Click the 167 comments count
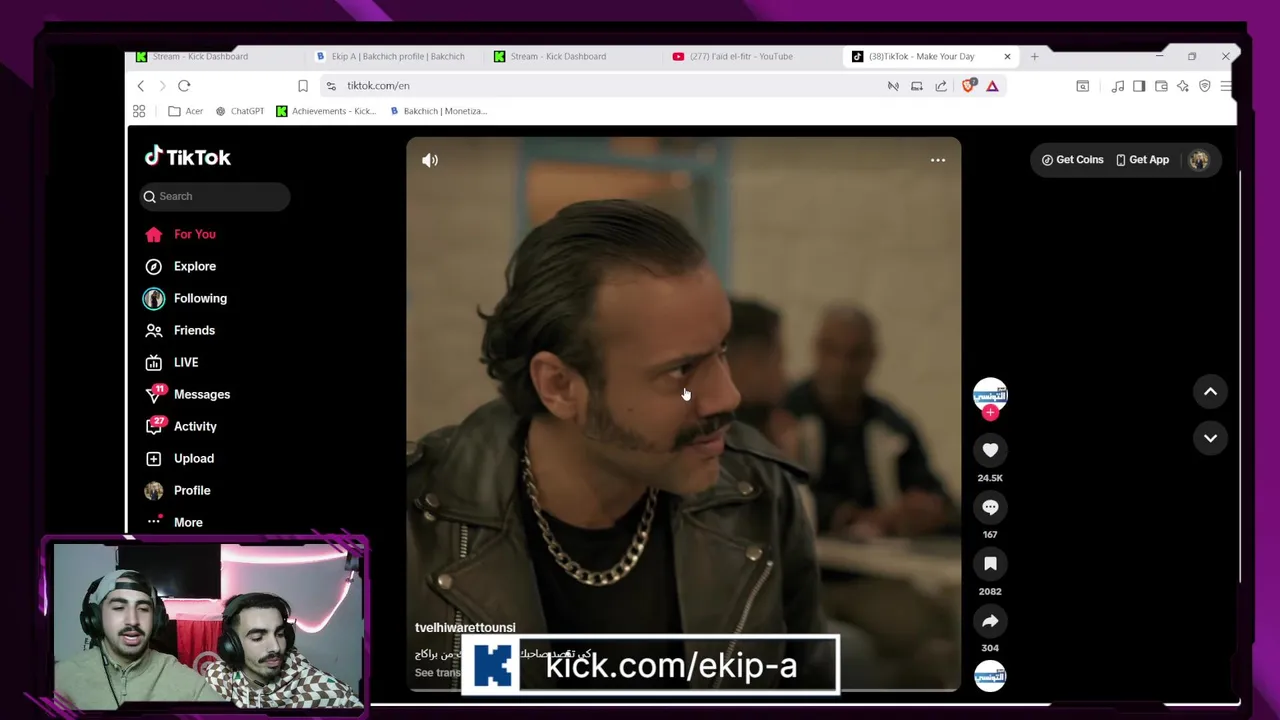1280x720 pixels. coord(990,535)
